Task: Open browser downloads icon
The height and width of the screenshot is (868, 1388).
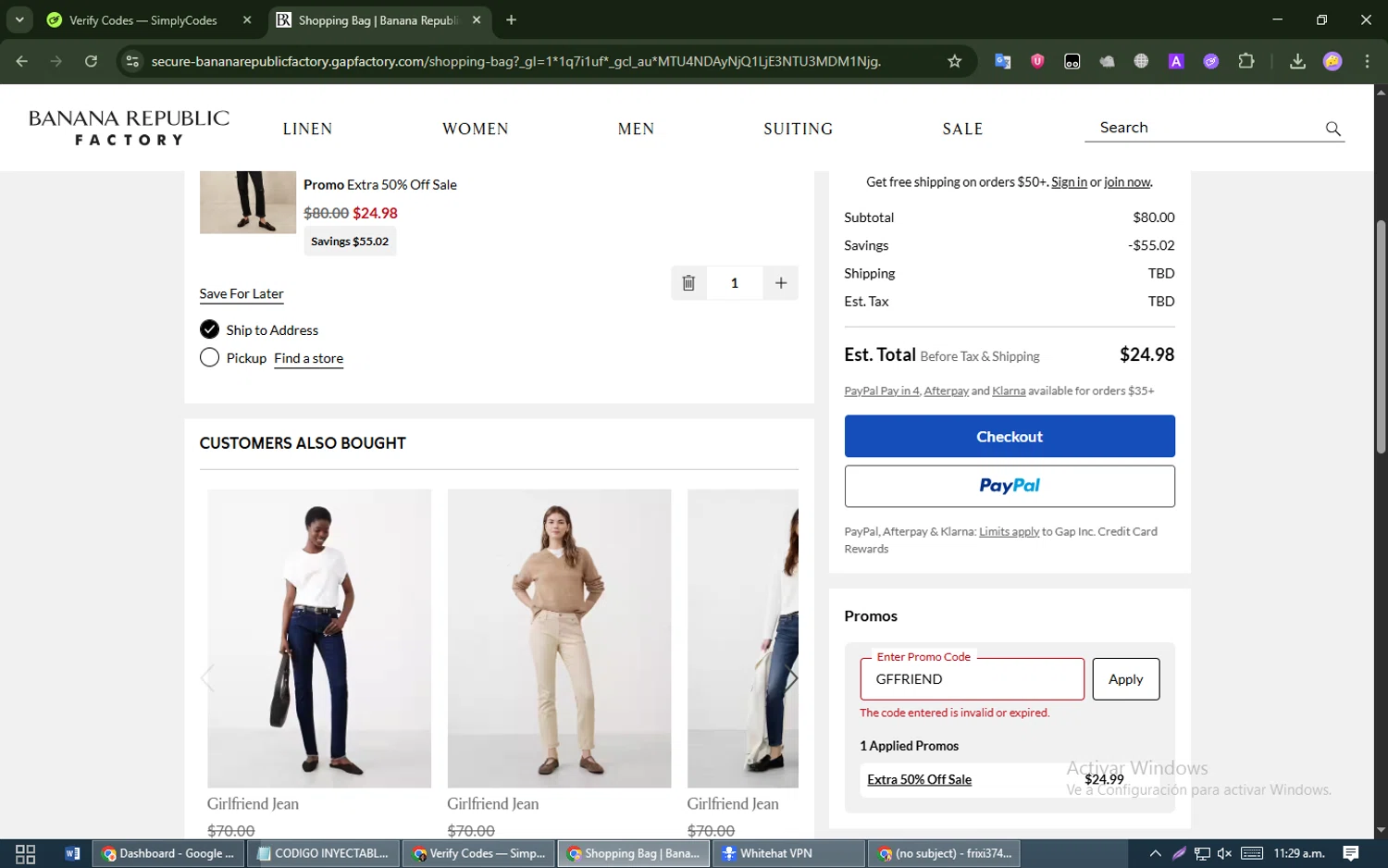Action: pyautogui.click(x=1297, y=61)
